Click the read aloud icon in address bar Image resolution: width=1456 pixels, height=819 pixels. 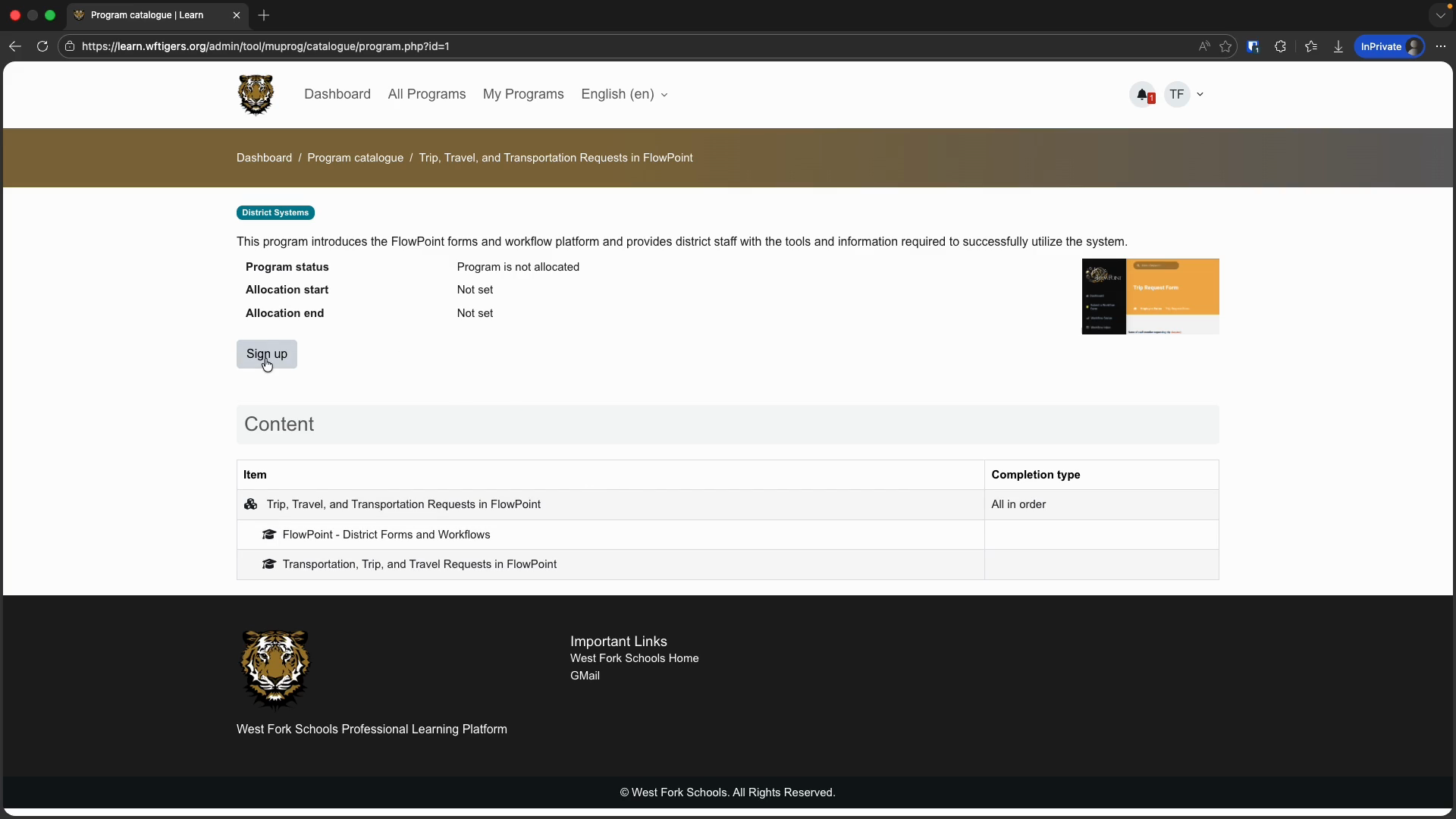[1203, 46]
